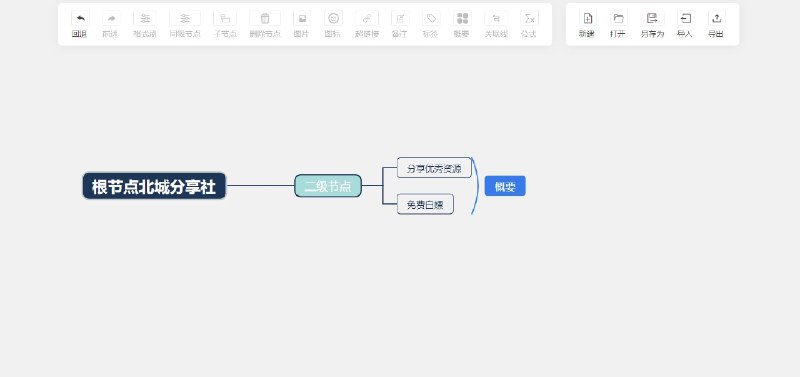Redo with the 前进 icon
This screenshot has width=800, height=377.
pos(111,18)
